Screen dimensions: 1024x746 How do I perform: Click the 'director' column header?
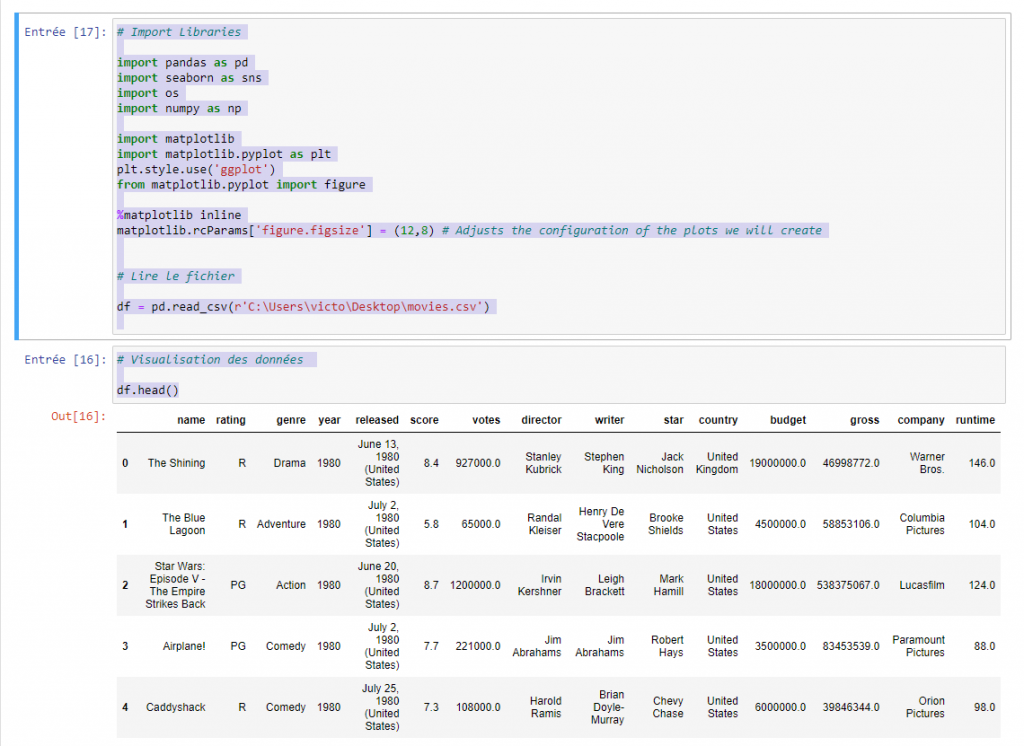(541, 420)
